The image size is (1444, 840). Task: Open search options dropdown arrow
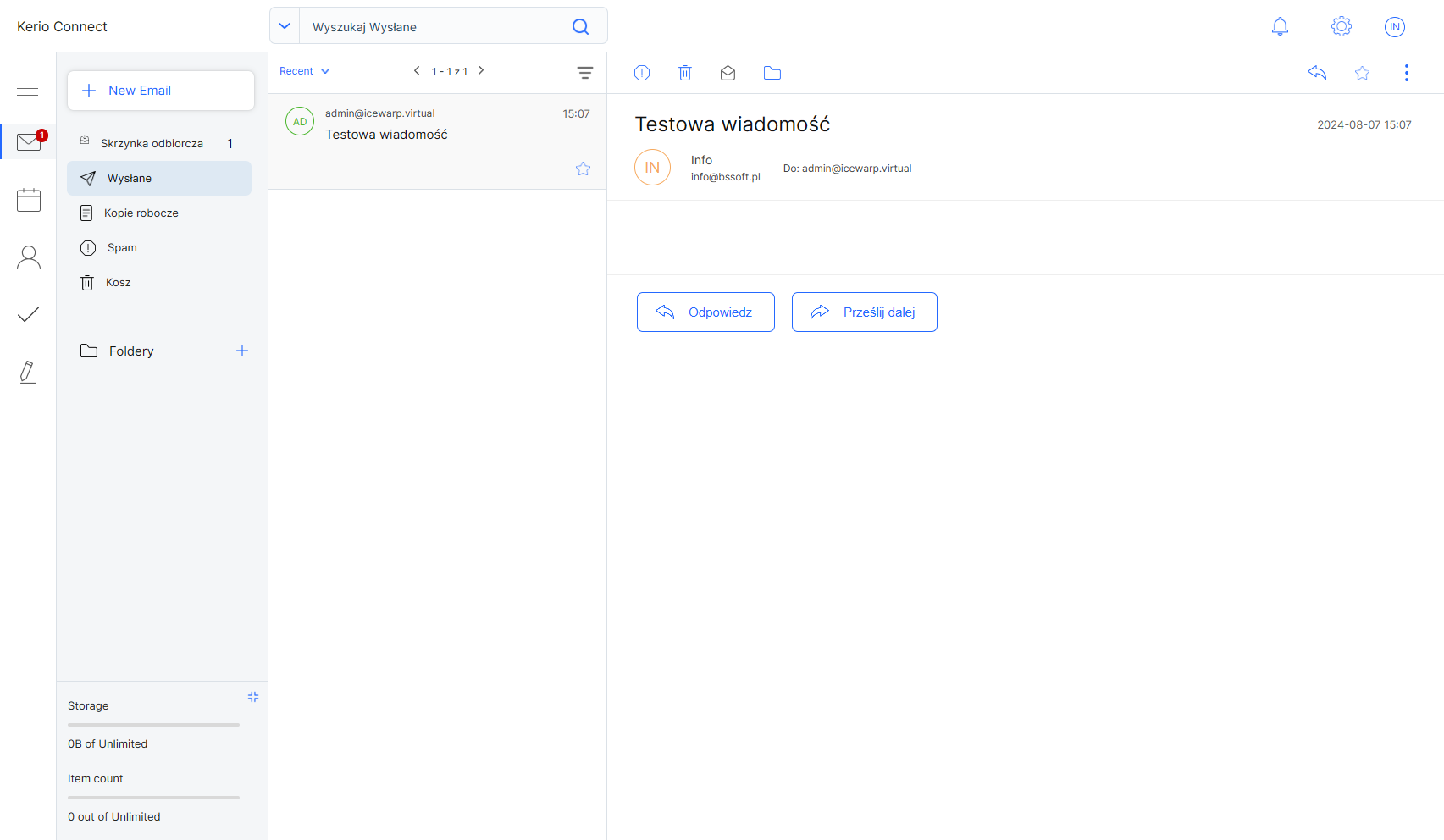pos(285,26)
